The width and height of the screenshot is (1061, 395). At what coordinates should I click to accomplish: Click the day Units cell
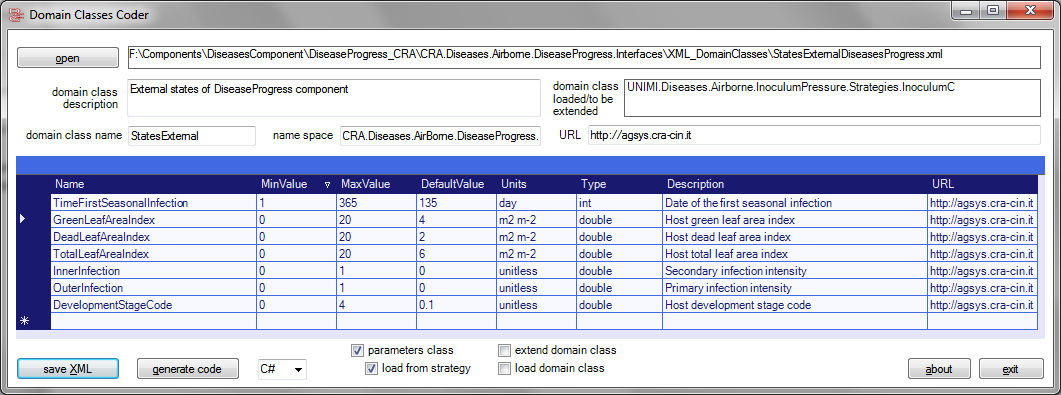point(535,203)
